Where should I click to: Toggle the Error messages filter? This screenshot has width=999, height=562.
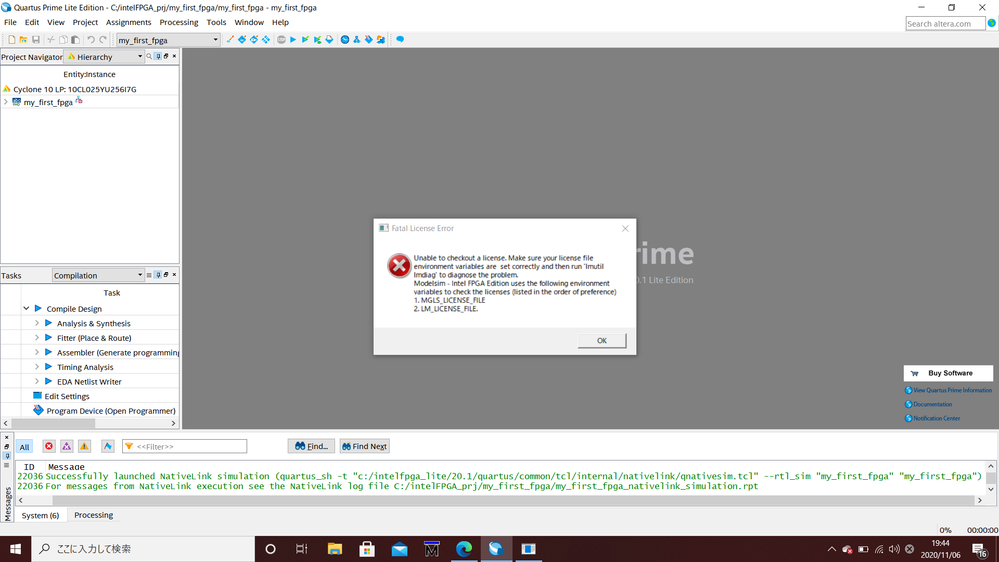48,446
